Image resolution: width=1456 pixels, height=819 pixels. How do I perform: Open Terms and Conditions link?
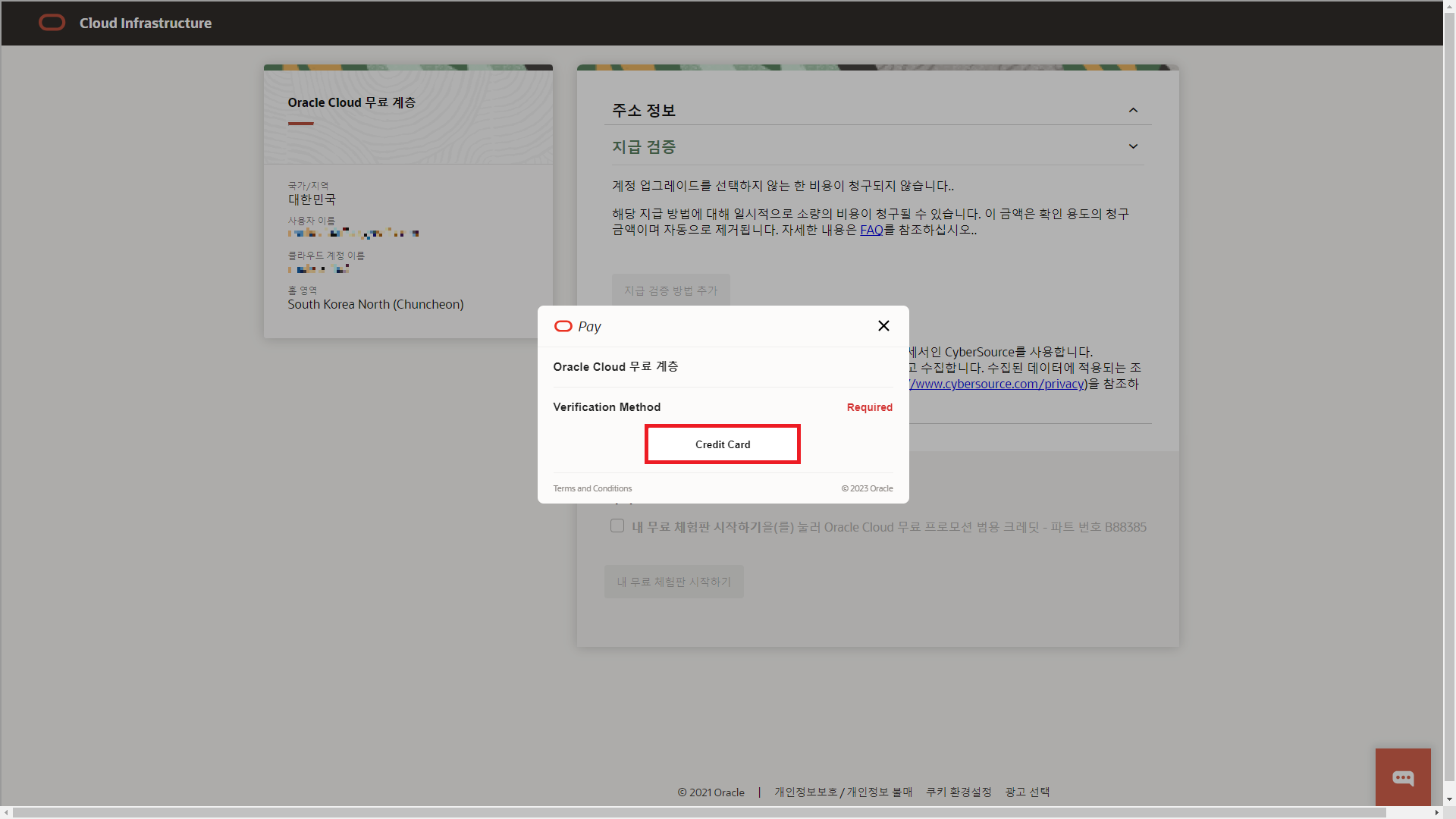592,488
